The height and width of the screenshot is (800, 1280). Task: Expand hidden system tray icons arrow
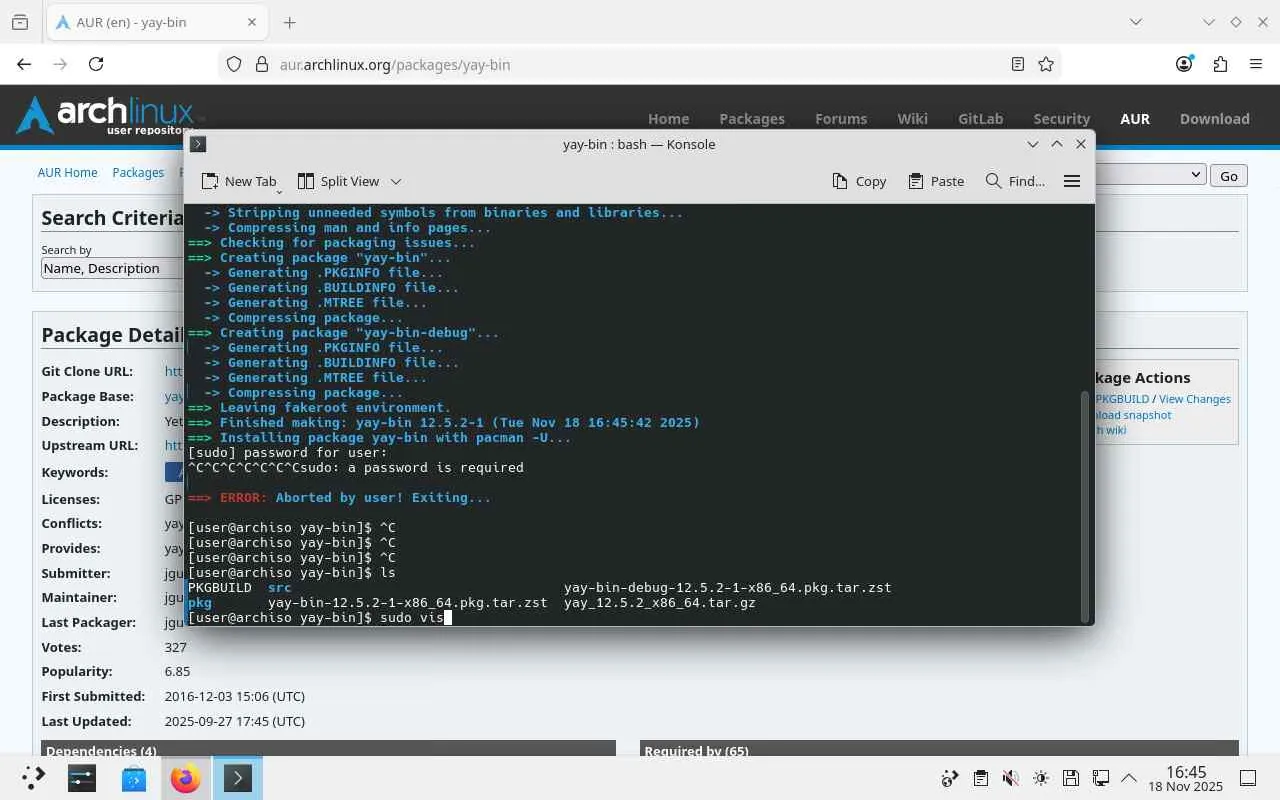pos(1129,778)
